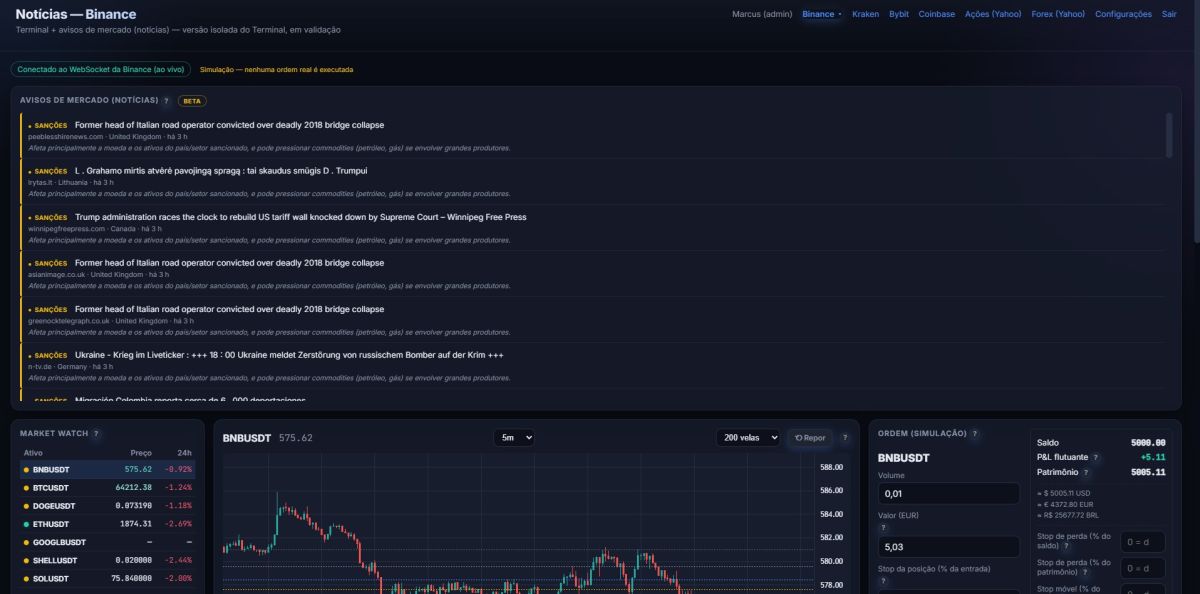Select GOOGLBUSDT row in Market Watch
The height and width of the screenshot is (594, 1200).
[x=108, y=542]
